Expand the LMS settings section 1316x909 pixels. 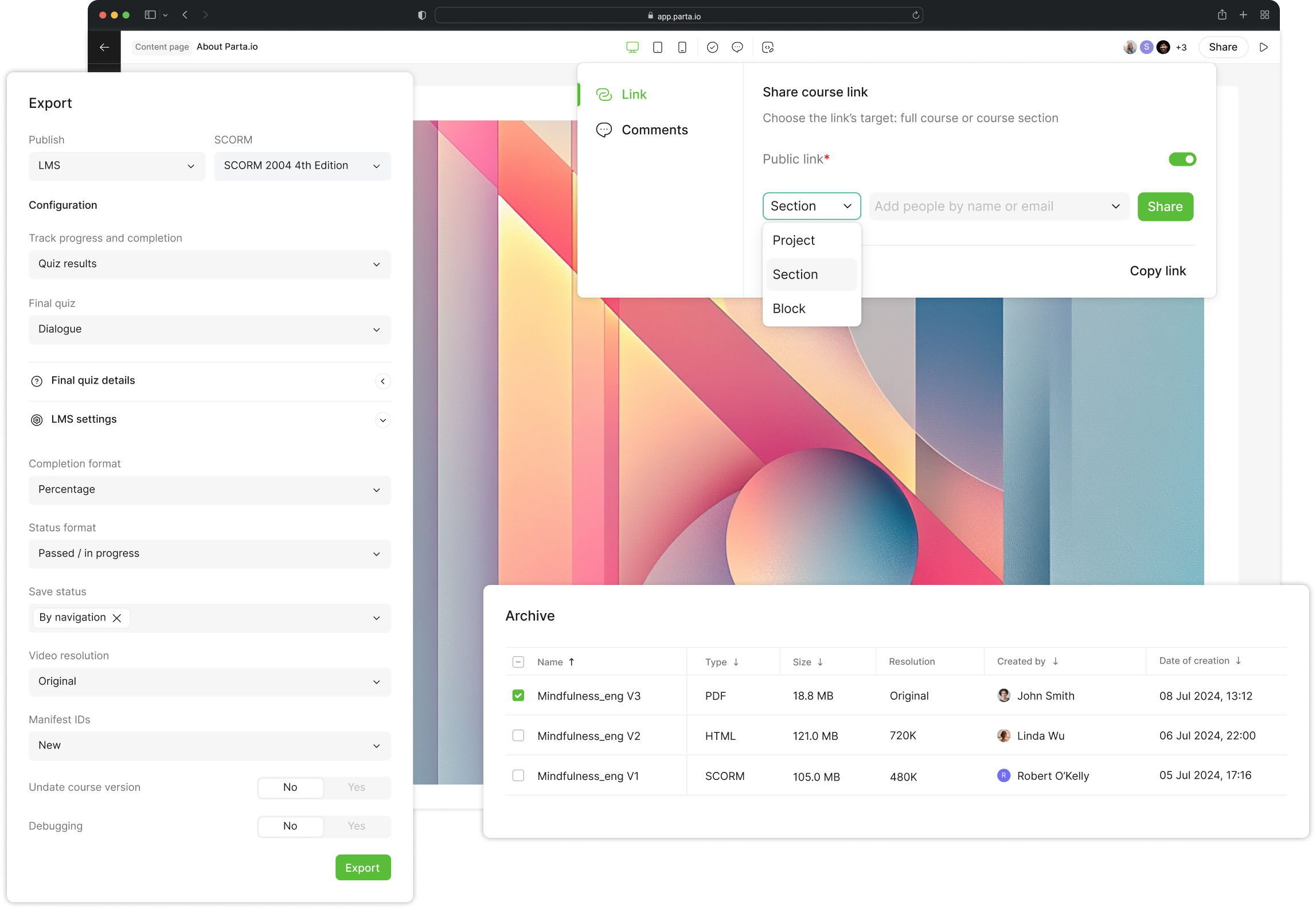coord(383,420)
